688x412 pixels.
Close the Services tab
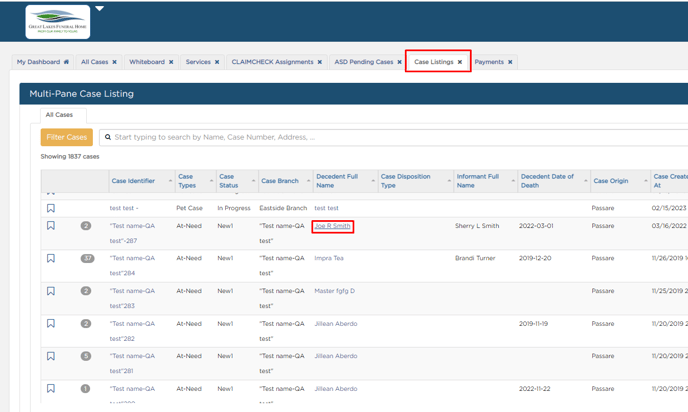217,62
